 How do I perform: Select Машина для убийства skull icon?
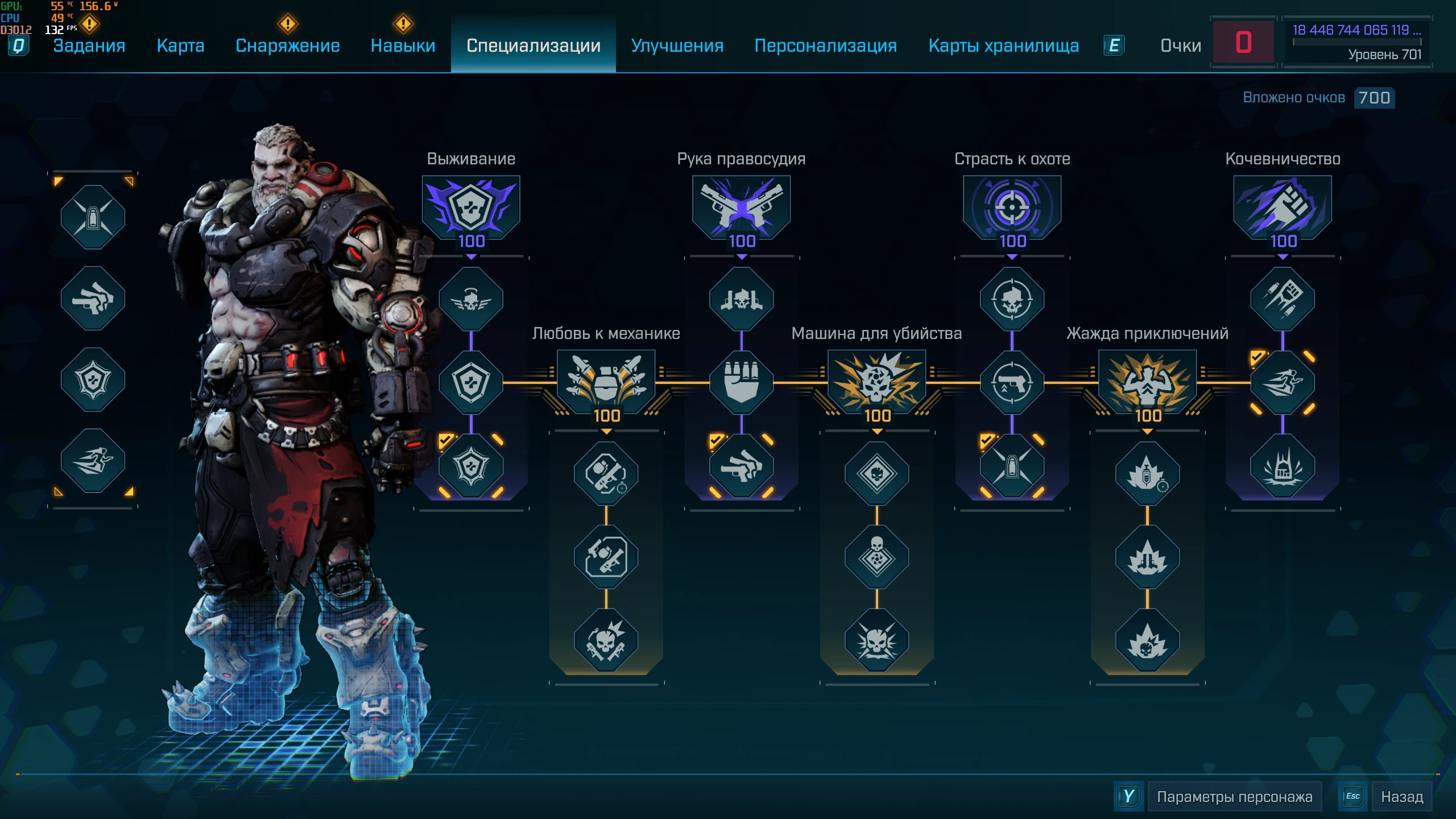click(x=877, y=382)
